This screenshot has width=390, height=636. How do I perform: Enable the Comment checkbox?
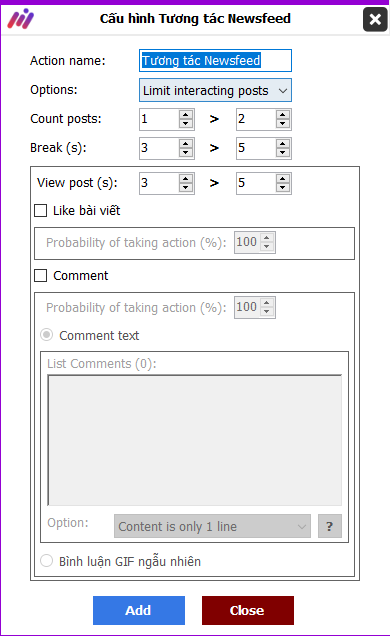[41, 276]
